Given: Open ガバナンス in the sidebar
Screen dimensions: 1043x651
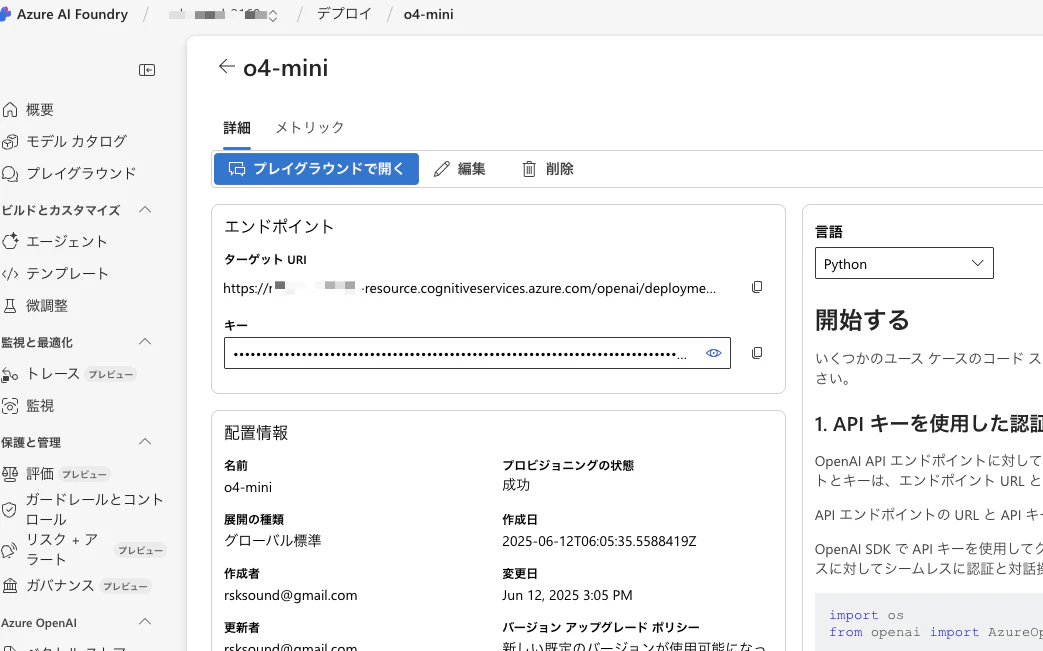Looking at the screenshot, I should tap(60, 585).
